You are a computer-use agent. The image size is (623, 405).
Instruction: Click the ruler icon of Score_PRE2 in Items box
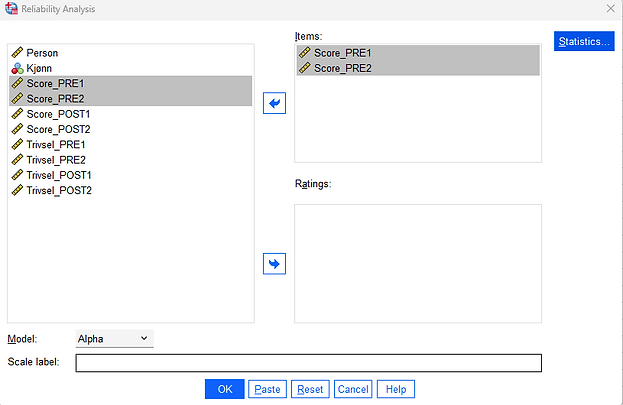[305, 68]
